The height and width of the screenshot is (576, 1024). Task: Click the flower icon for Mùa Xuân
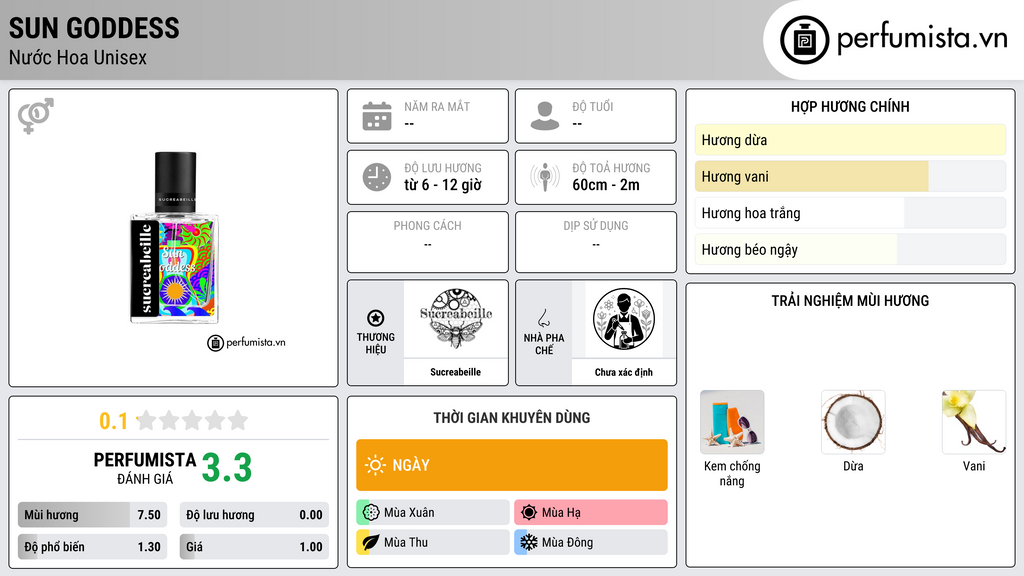[x=371, y=512]
